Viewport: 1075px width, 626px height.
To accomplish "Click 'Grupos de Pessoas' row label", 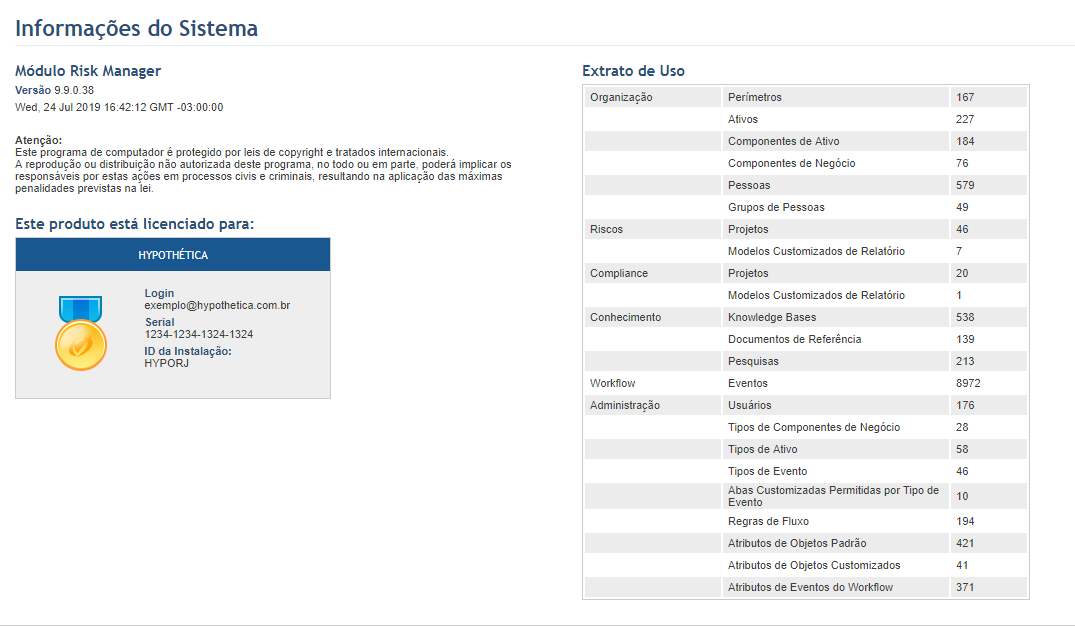I will (776, 207).
